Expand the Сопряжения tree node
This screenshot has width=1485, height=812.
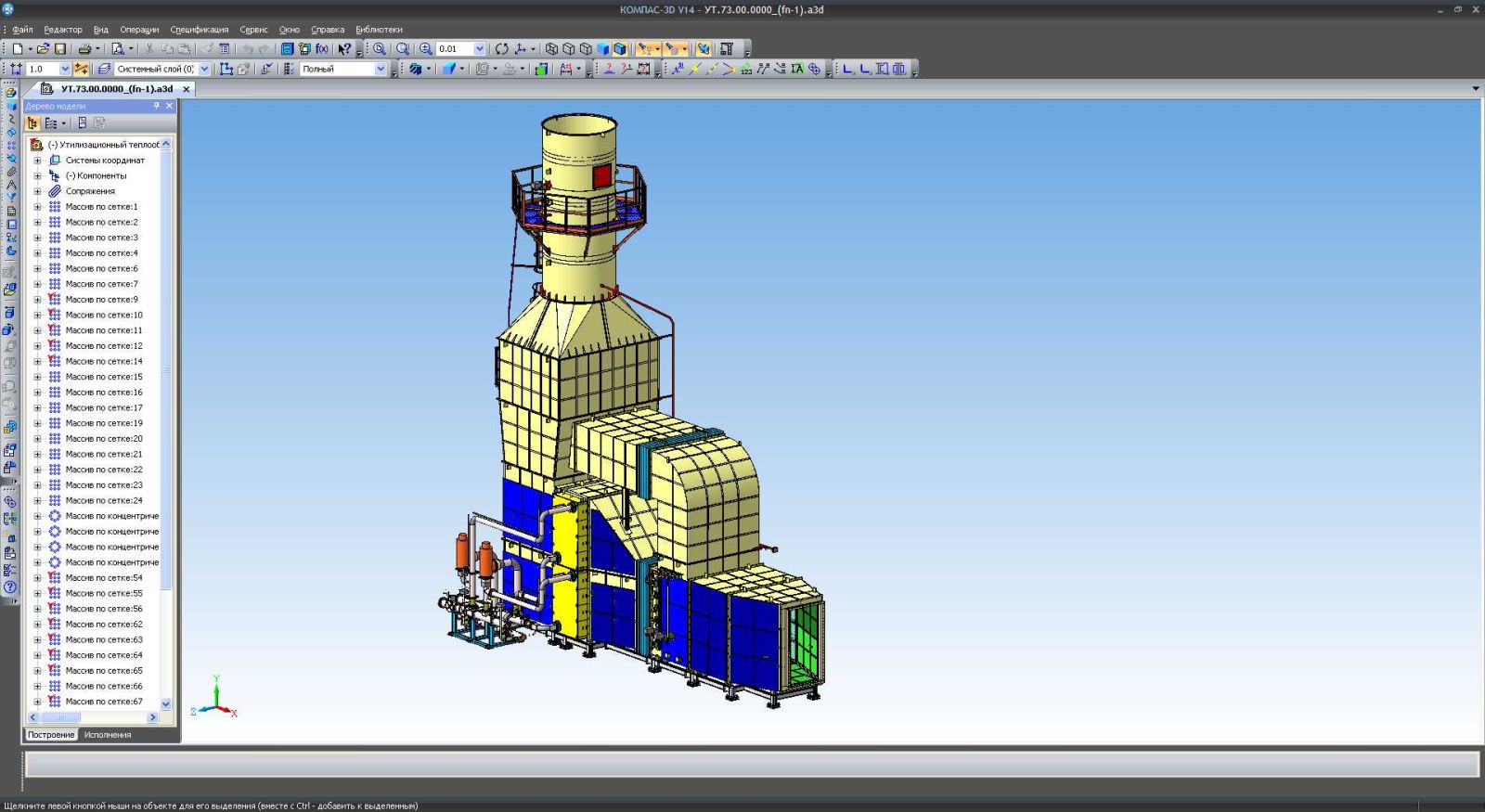point(38,191)
